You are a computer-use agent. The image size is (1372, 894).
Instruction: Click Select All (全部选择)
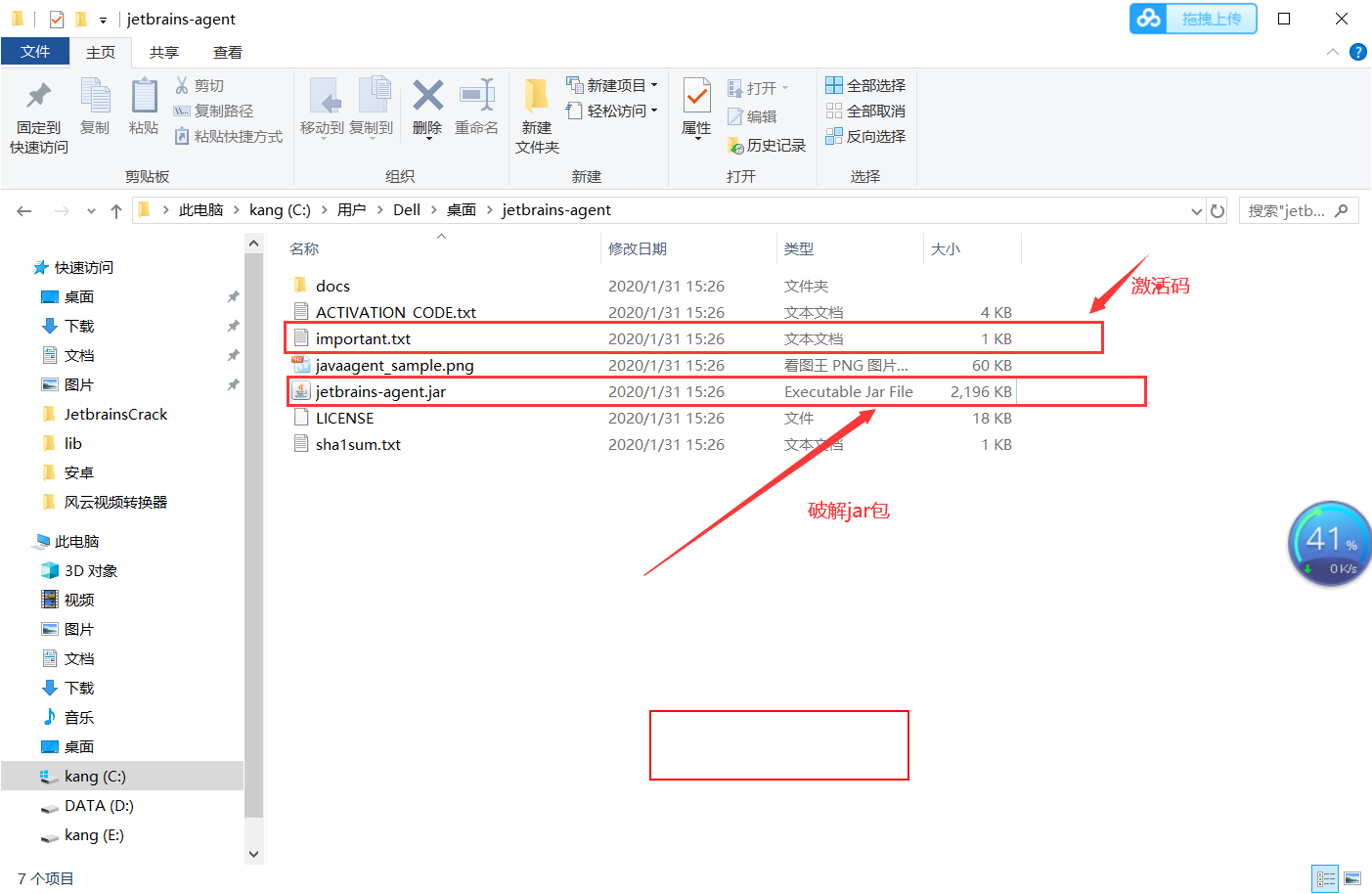pyautogui.click(x=865, y=86)
